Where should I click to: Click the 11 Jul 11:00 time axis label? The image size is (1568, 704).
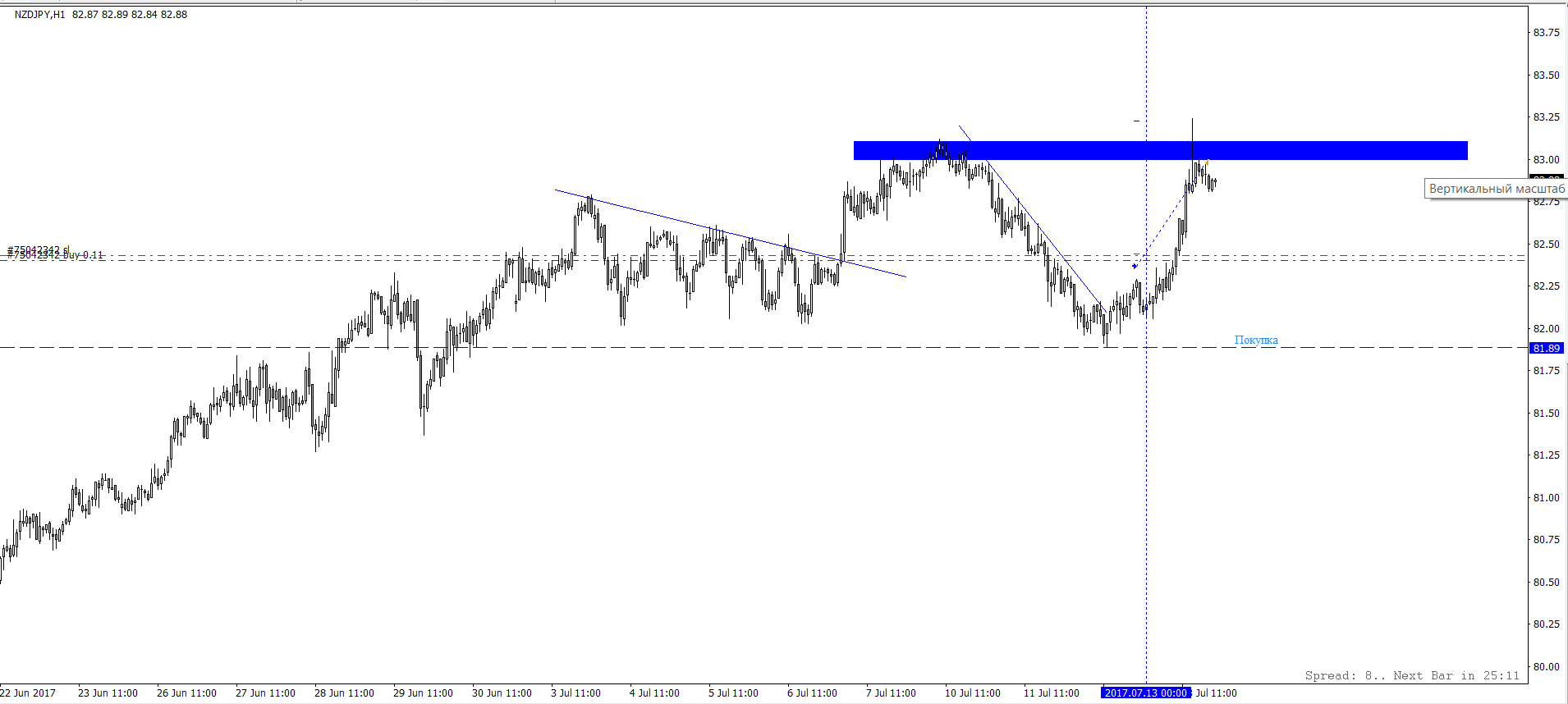coord(1051,693)
